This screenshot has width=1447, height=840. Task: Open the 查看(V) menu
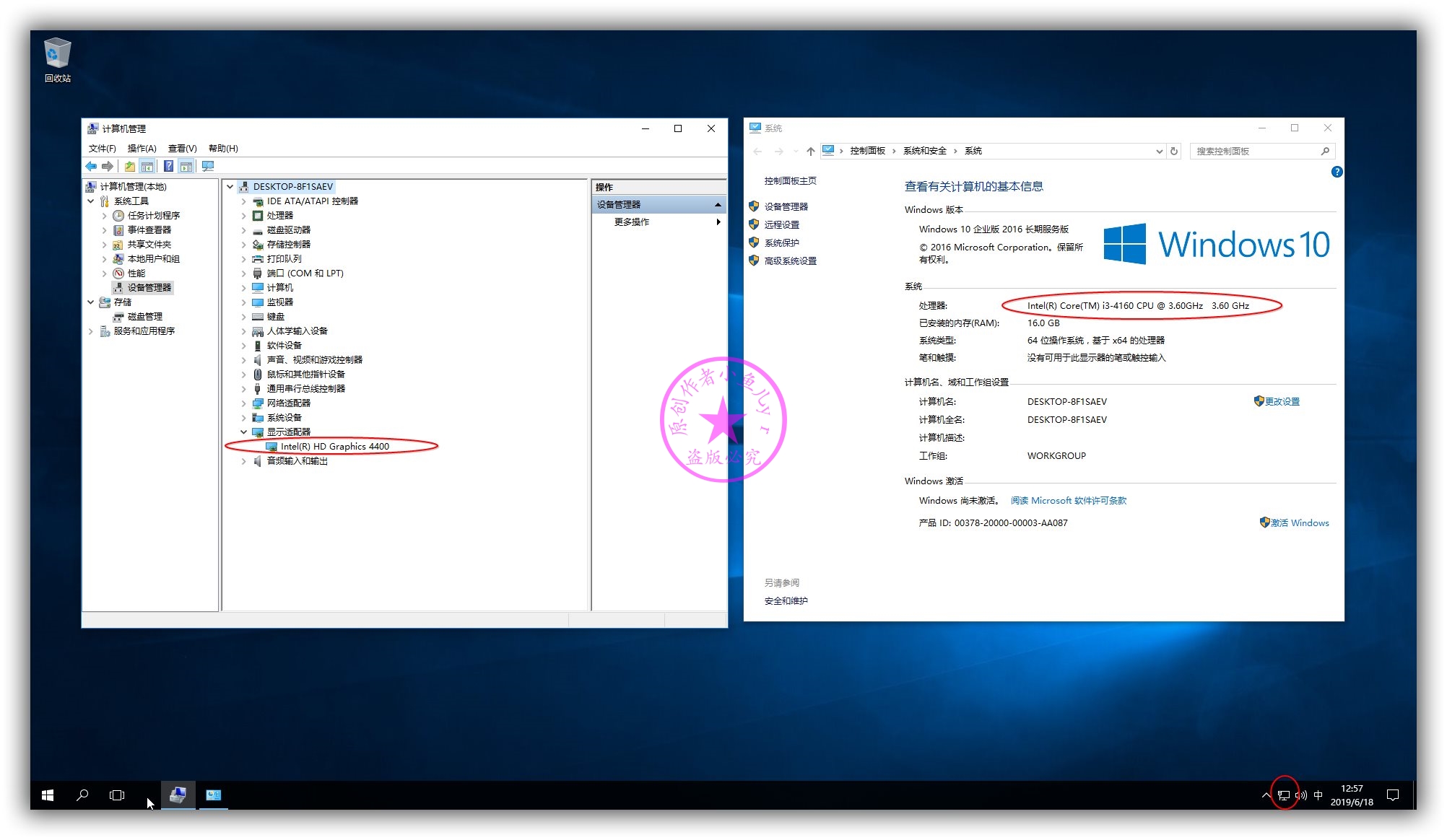[182, 149]
